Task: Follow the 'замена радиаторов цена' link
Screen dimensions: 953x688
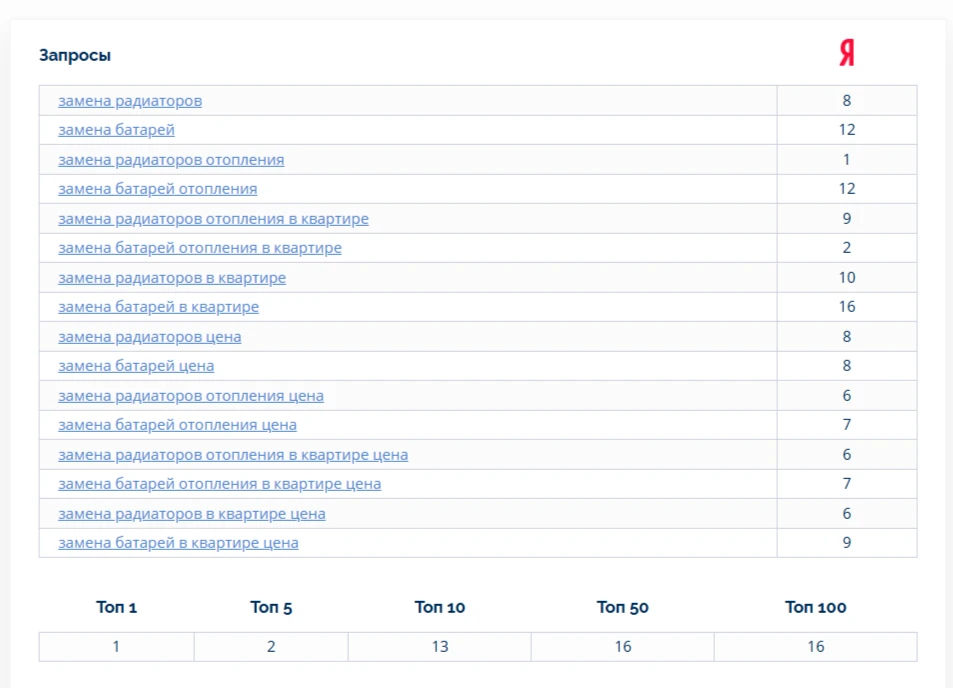Action: [x=150, y=337]
